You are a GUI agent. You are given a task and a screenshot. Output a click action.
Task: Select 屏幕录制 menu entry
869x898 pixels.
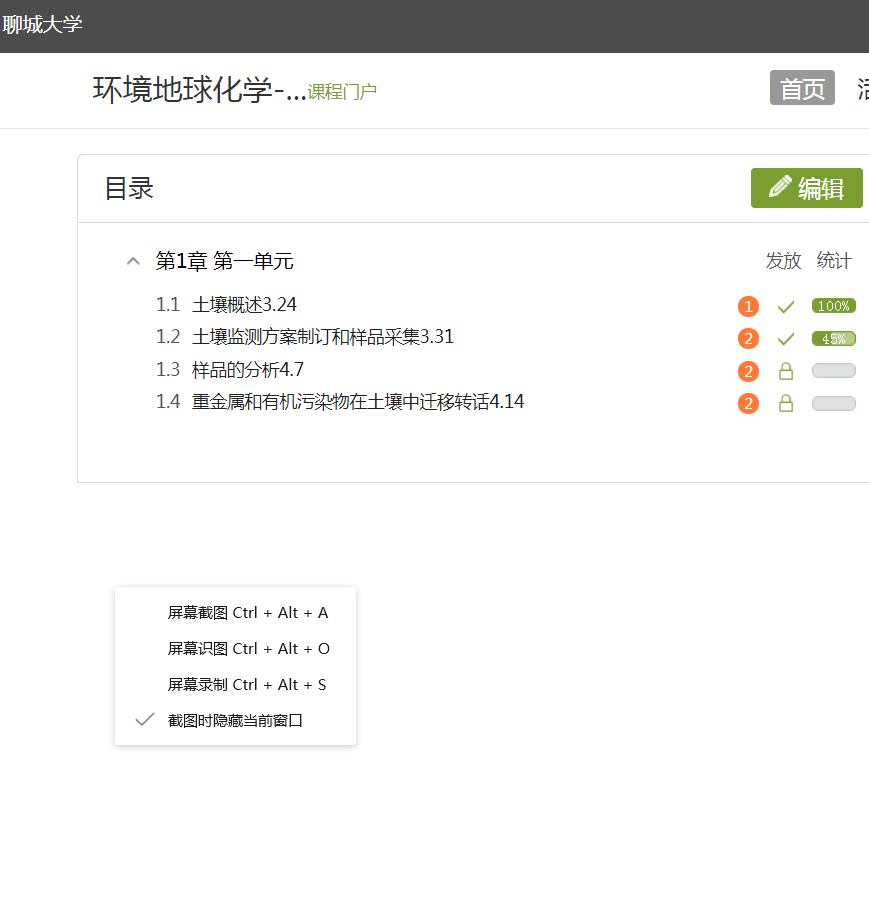tap(246, 684)
